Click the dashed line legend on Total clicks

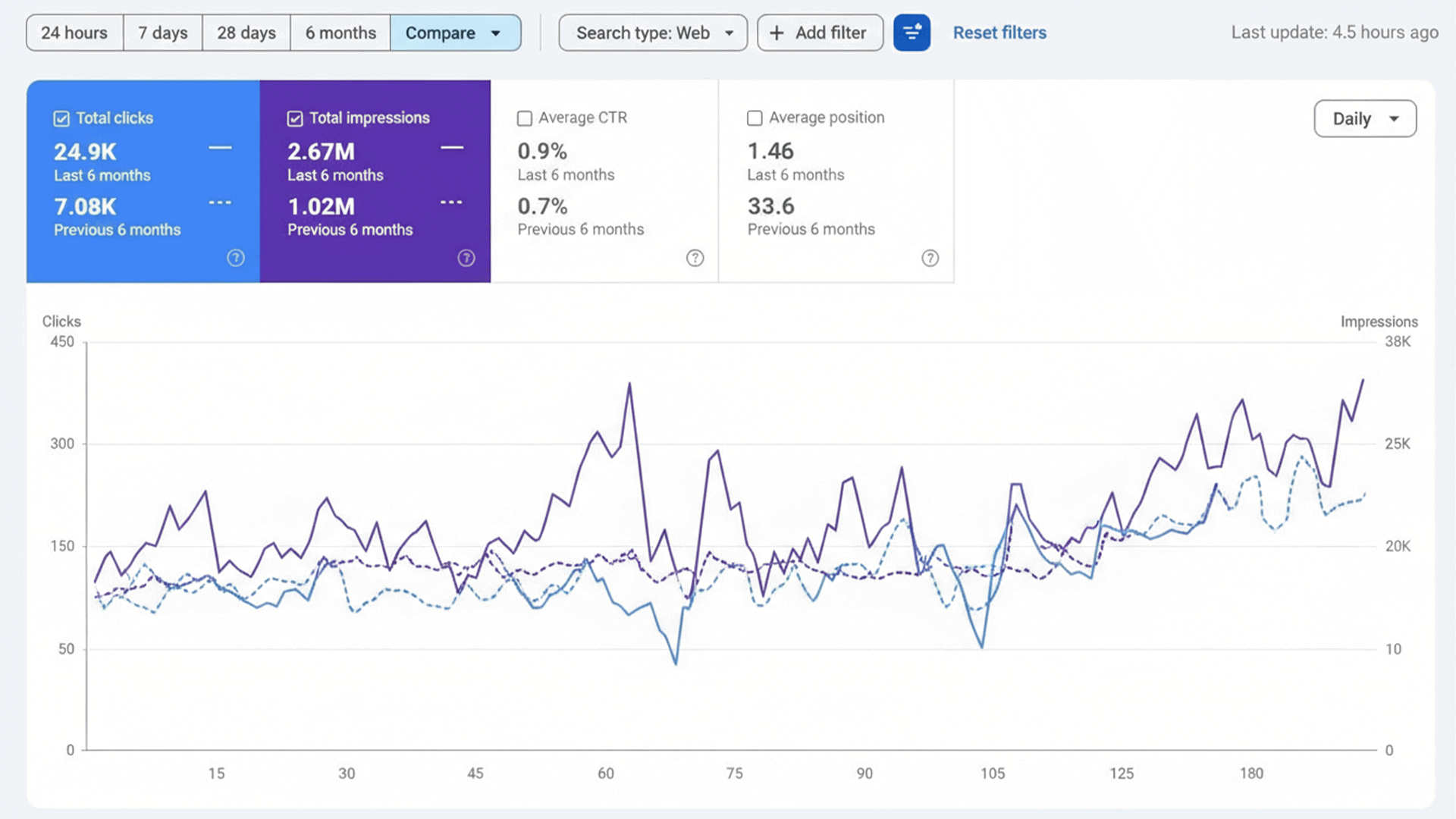point(220,202)
